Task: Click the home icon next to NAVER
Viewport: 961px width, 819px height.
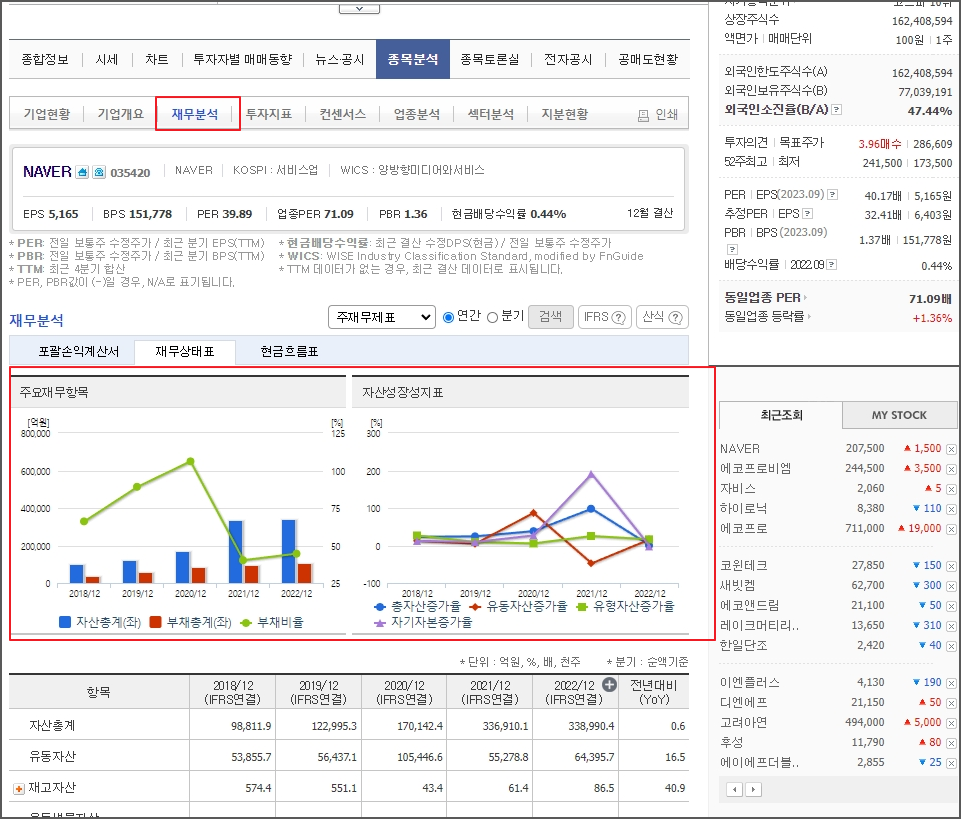Action: coord(82,172)
